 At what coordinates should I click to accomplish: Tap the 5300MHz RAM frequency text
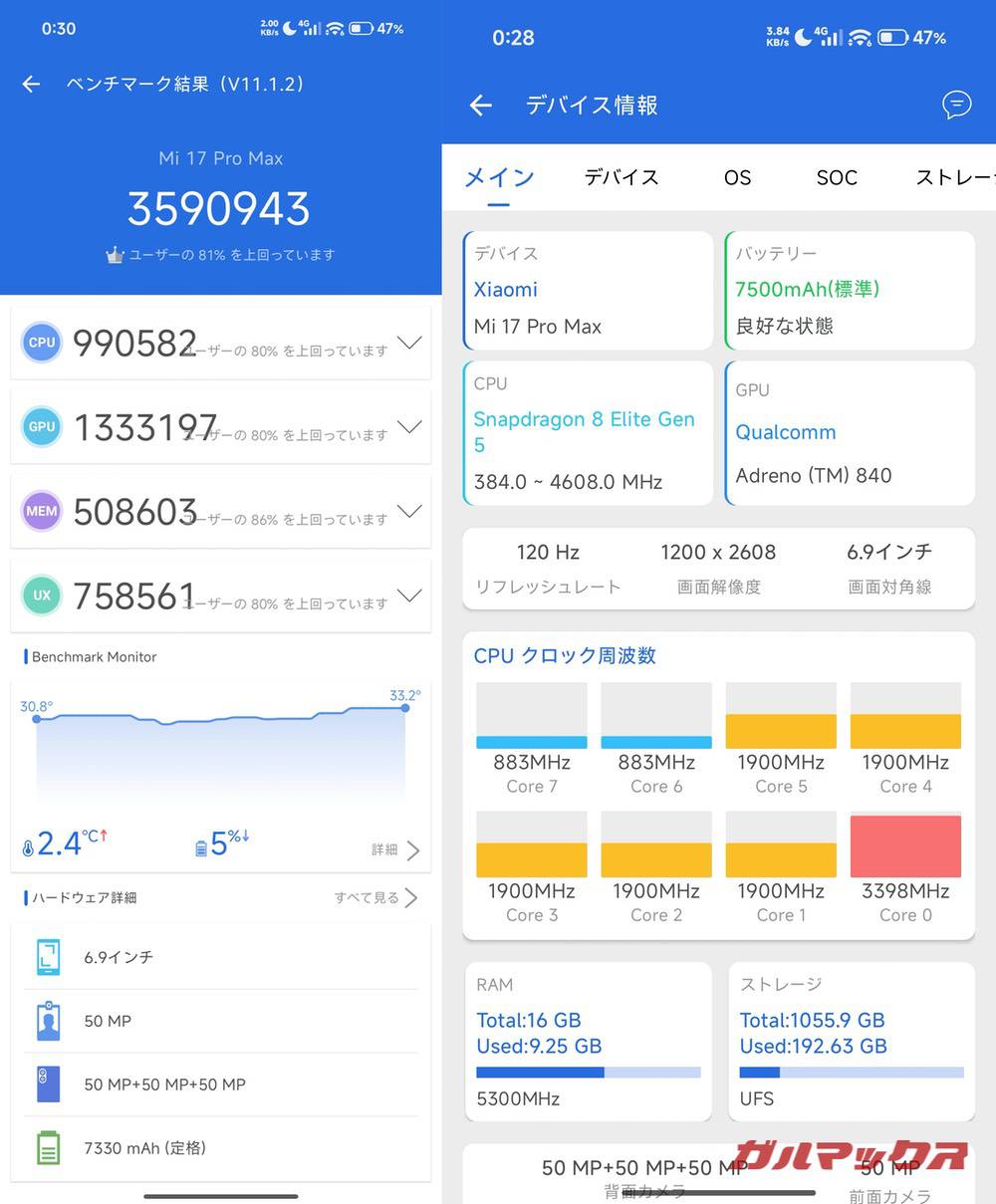tap(518, 1098)
